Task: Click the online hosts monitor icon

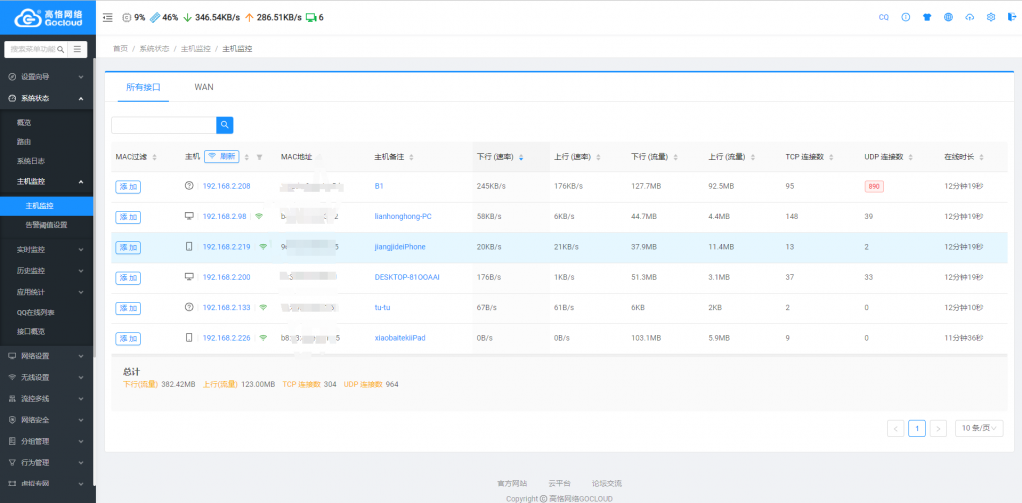Action: (x=311, y=18)
